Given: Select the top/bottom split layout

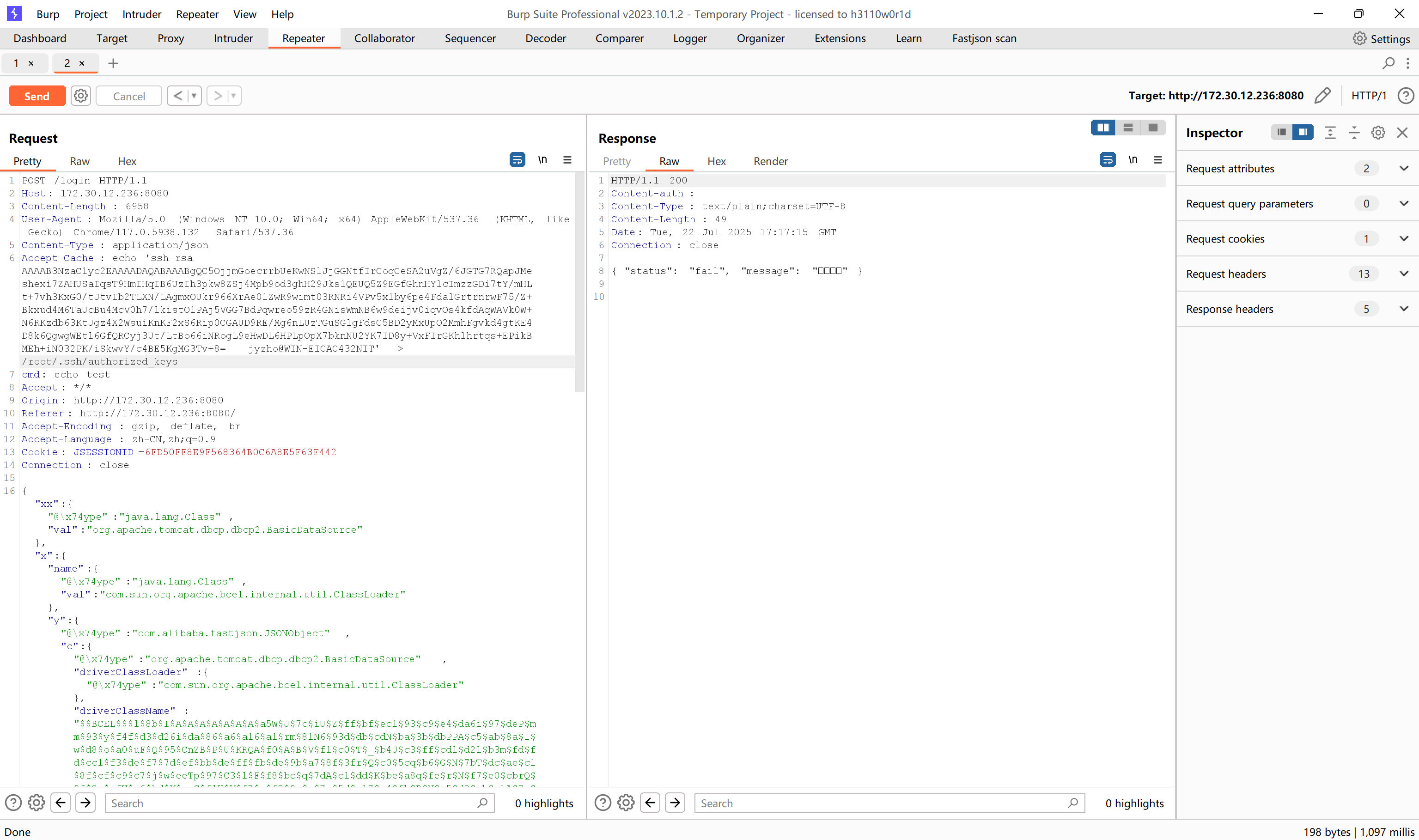Looking at the screenshot, I should [x=1127, y=128].
